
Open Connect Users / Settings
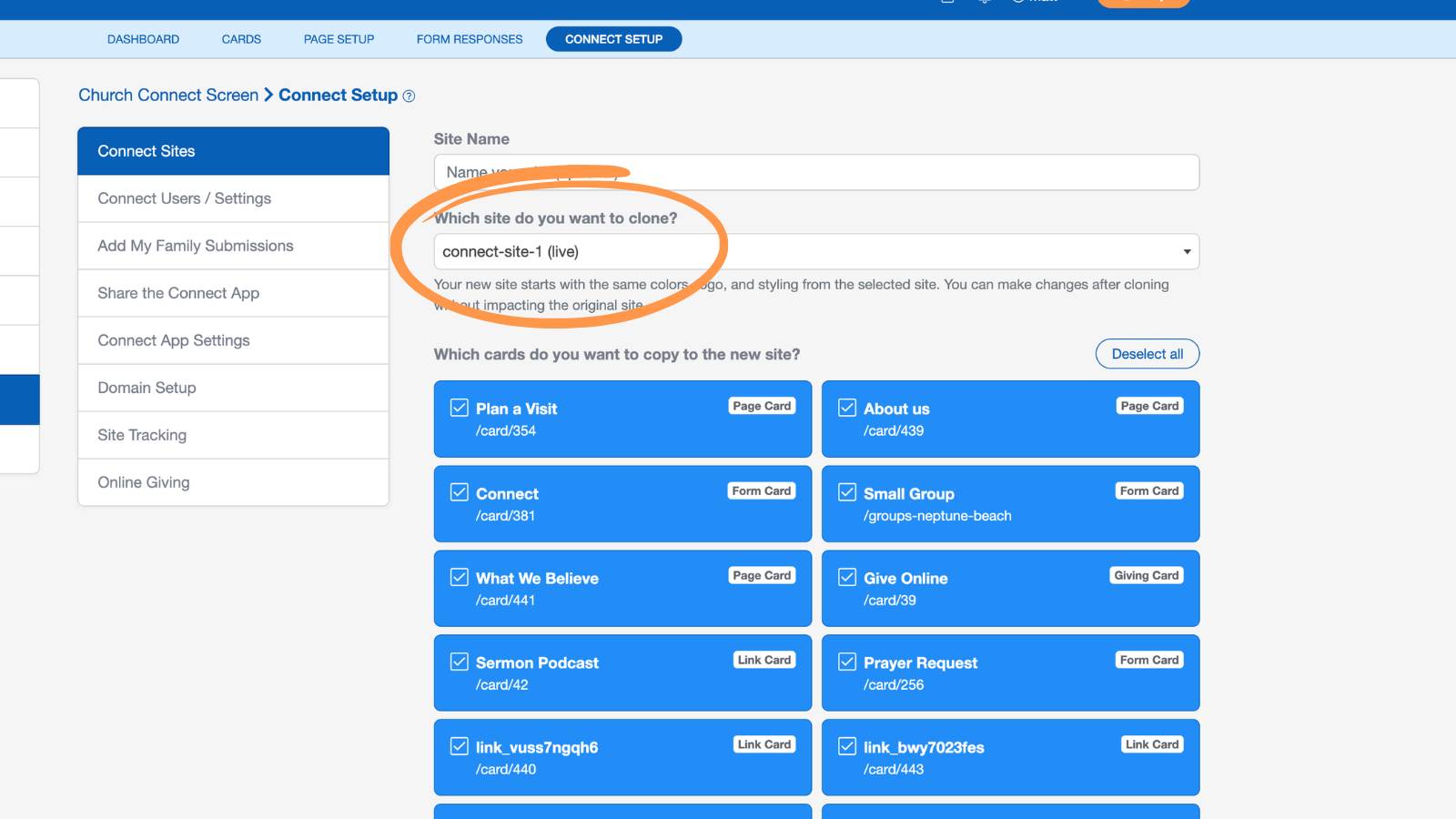click(233, 198)
